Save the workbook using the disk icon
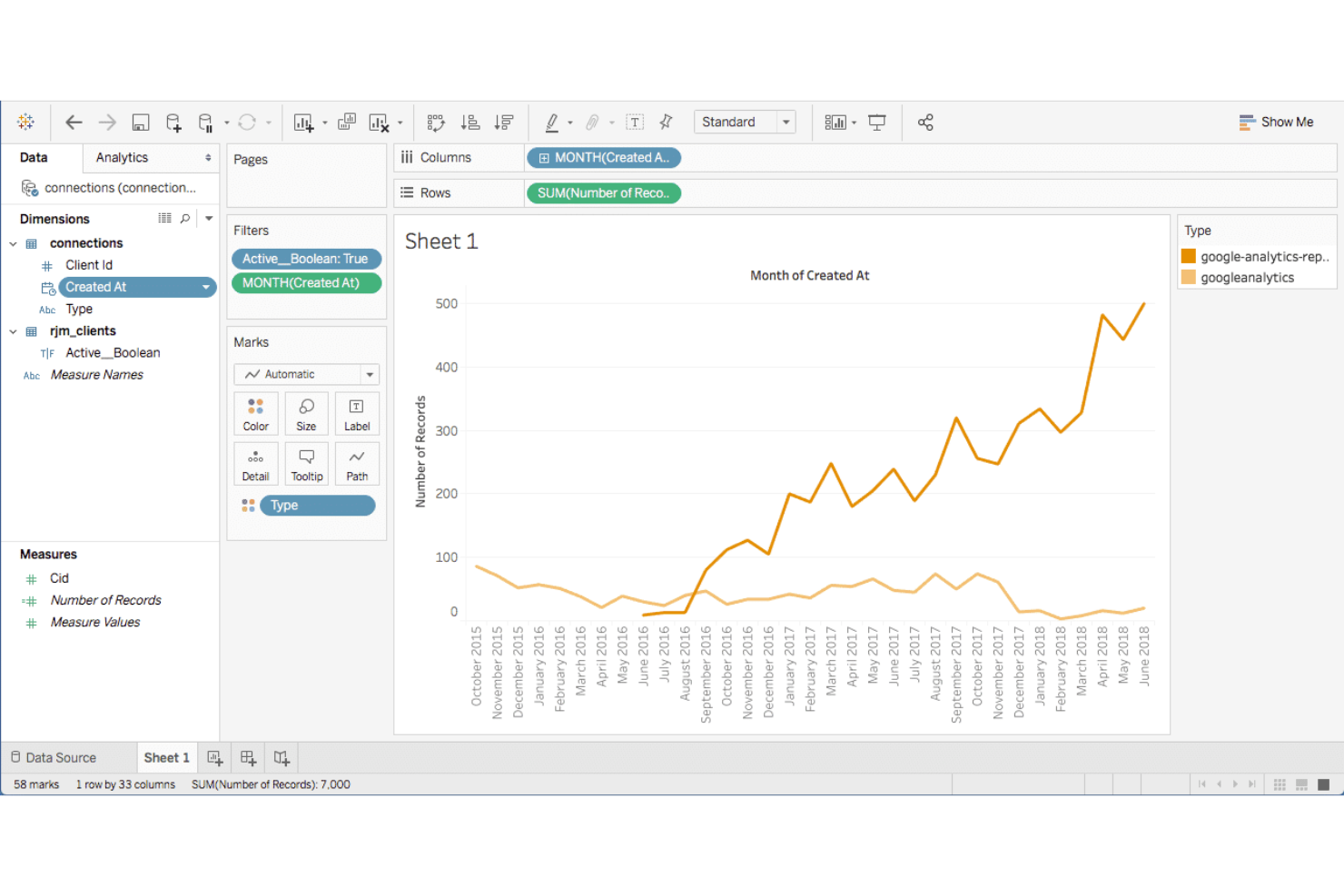This screenshot has height=896, width=1344. point(141,123)
